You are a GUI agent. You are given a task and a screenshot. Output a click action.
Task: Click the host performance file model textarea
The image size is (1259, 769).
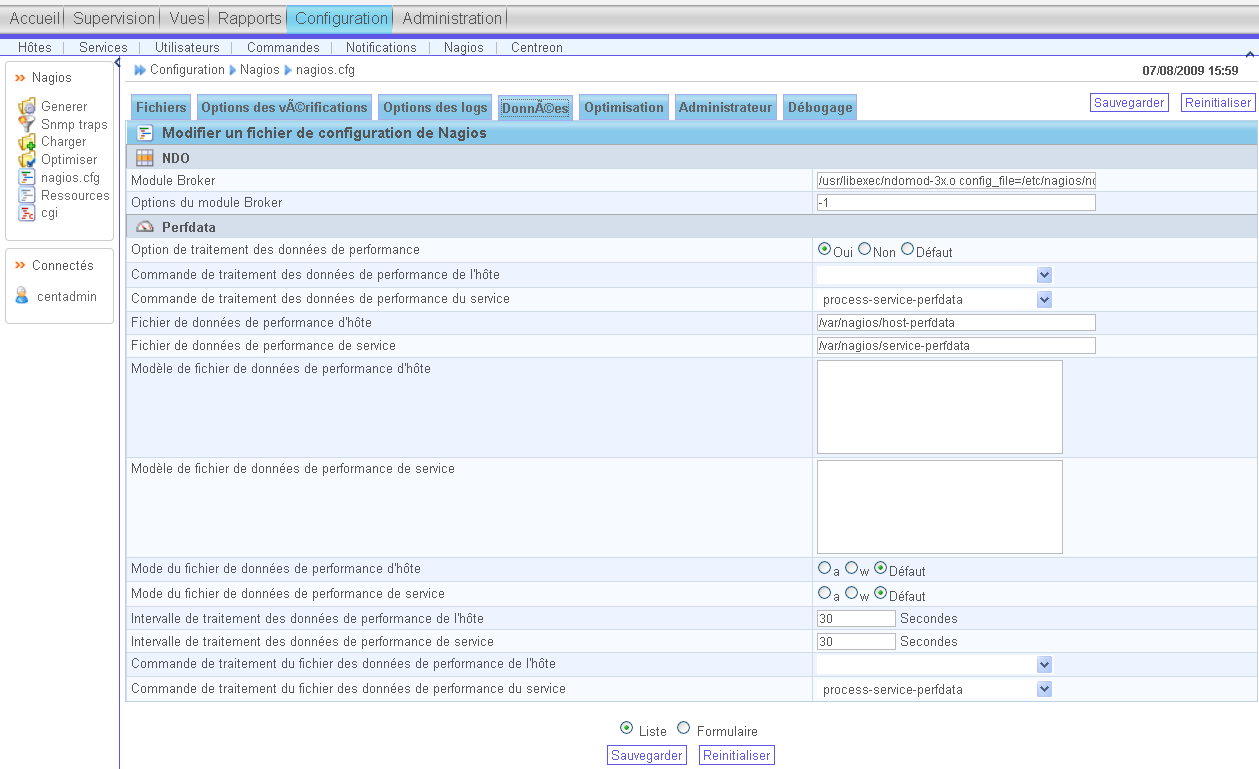(939, 407)
